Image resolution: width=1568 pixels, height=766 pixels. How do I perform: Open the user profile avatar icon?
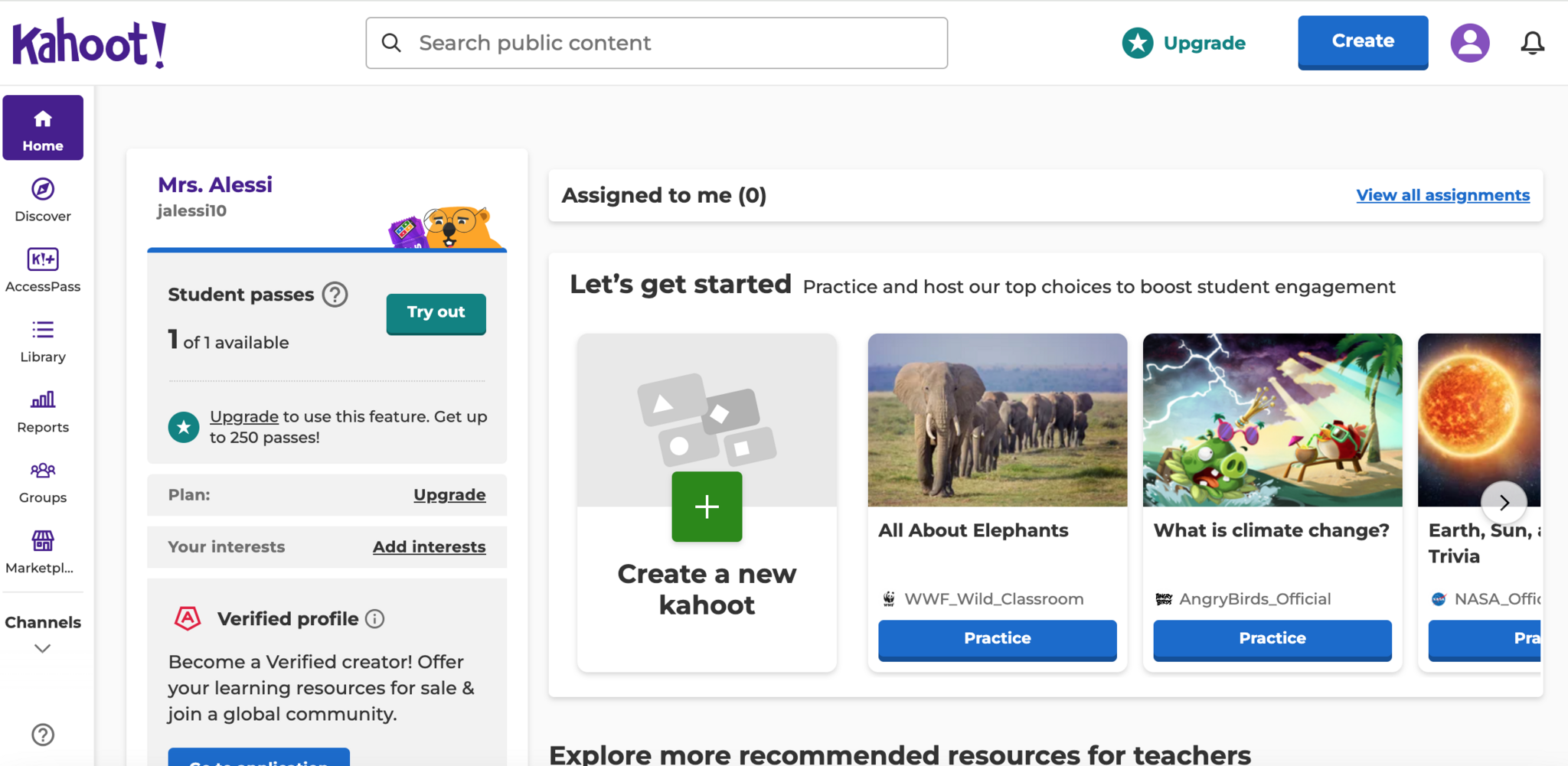point(1469,43)
